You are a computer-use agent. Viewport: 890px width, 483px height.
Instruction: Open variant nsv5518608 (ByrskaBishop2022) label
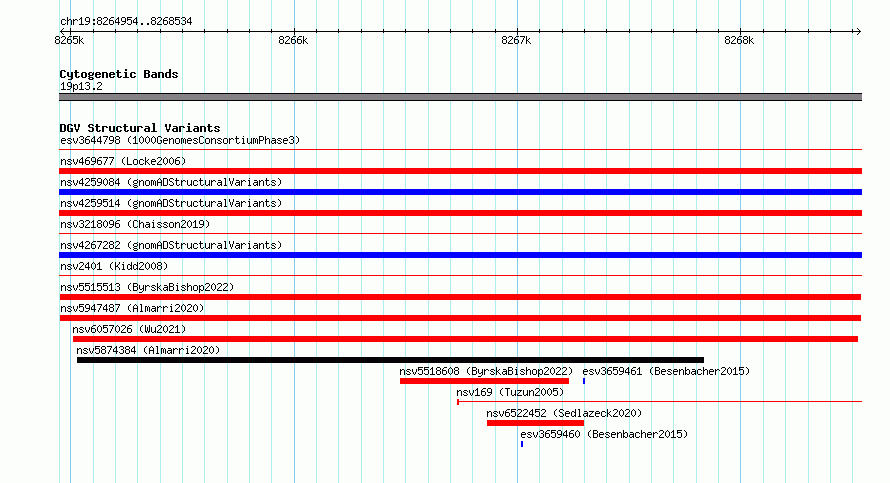point(486,371)
